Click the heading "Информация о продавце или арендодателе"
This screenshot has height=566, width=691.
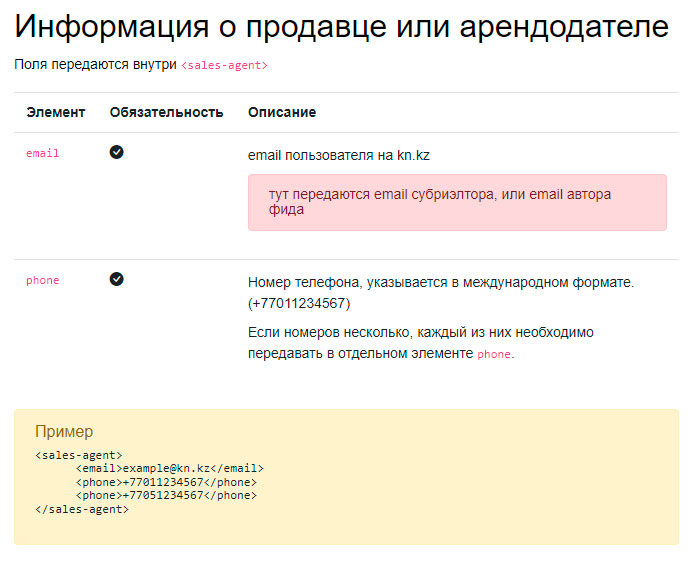click(342, 27)
